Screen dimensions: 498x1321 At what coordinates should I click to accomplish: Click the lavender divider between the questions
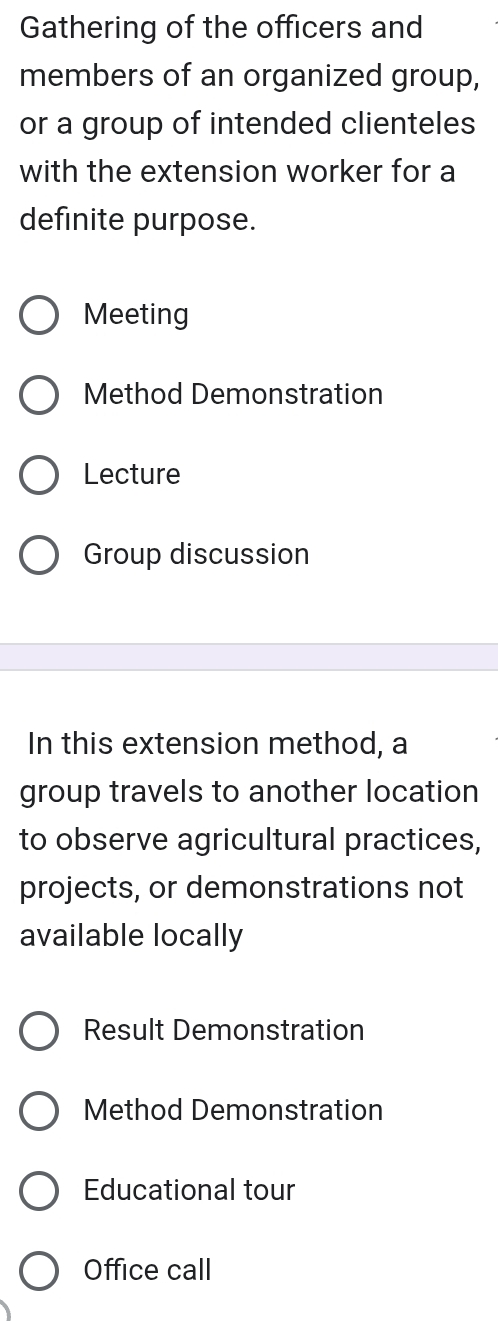249,657
